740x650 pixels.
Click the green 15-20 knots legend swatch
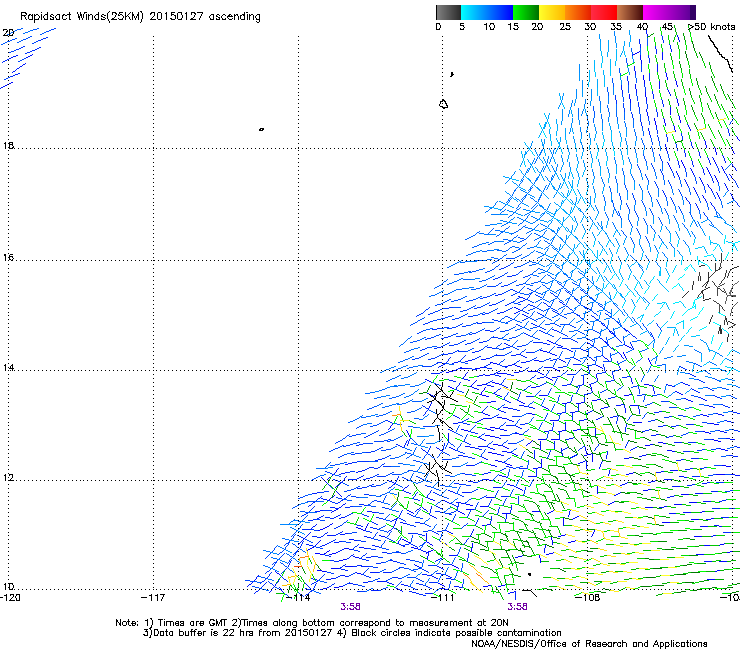click(526, 12)
